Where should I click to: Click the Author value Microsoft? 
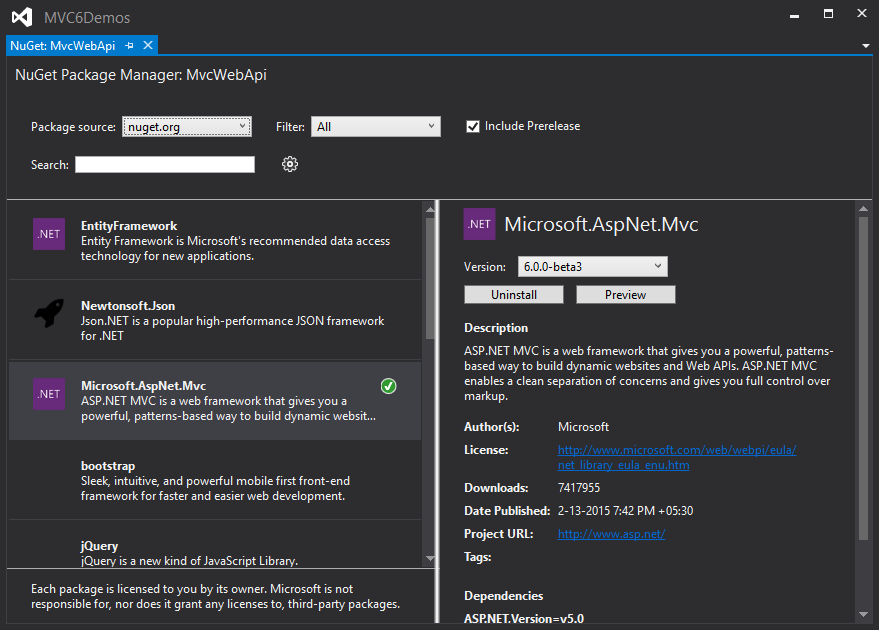[583, 427]
